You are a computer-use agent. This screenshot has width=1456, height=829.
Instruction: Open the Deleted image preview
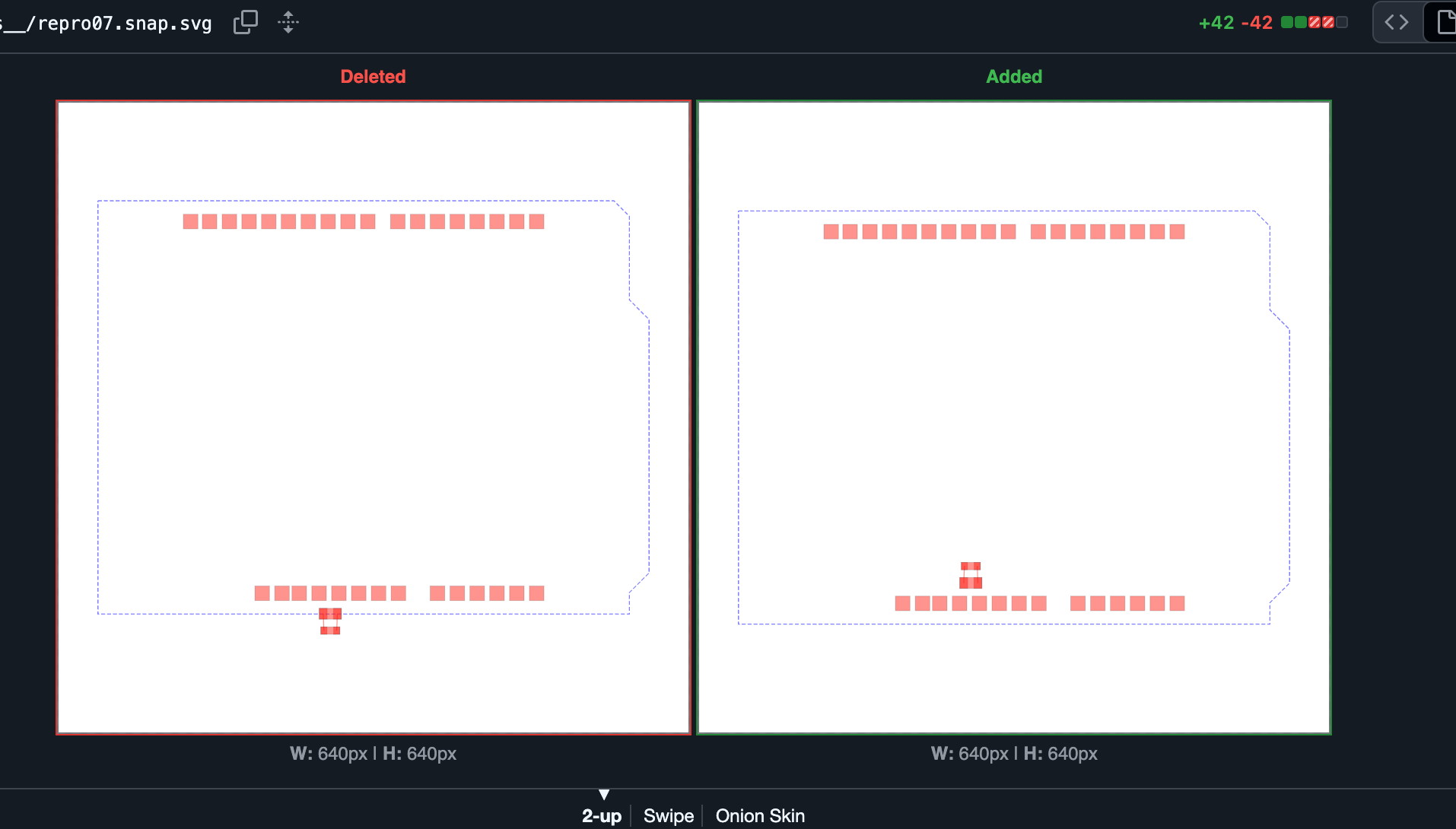coord(374,418)
